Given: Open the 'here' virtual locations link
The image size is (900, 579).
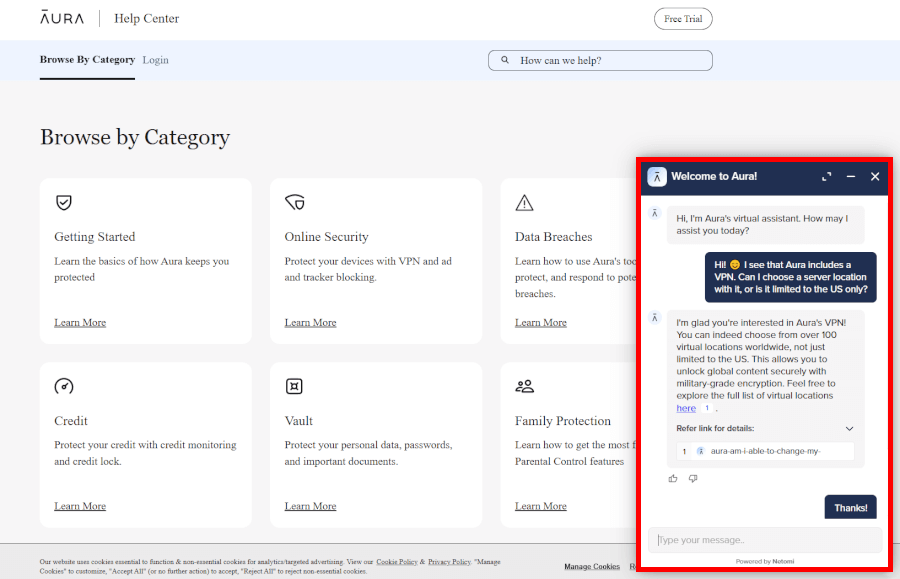Looking at the screenshot, I should click(686, 408).
